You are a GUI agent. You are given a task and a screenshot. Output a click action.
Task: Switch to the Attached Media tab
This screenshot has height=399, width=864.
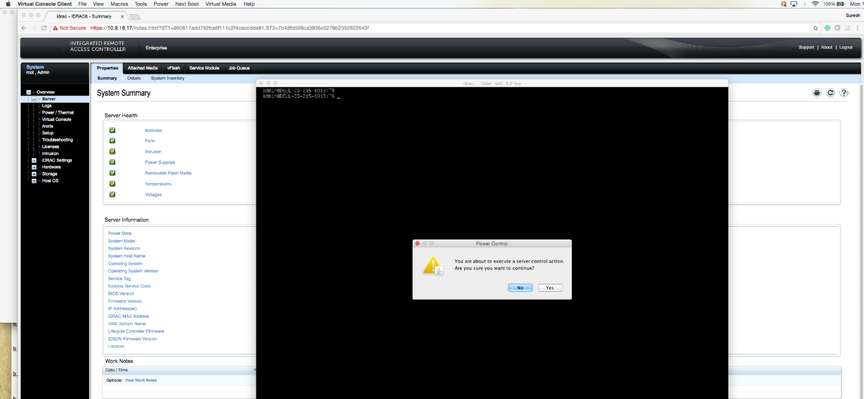tap(143, 68)
